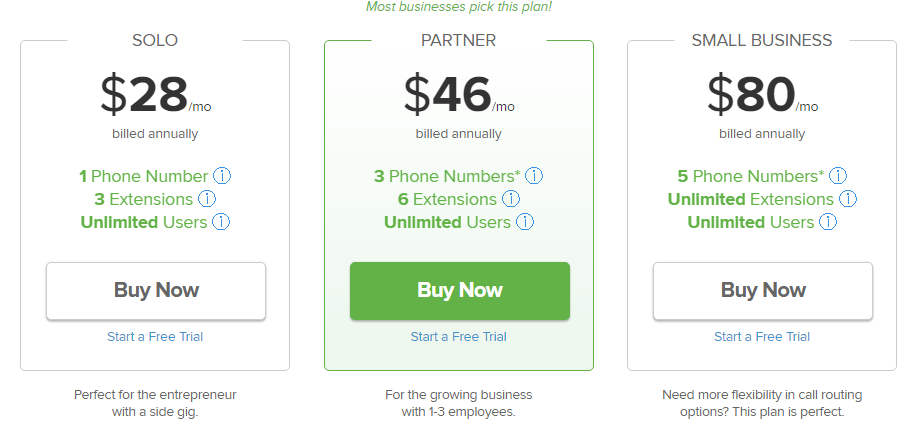The image size is (913, 429).
Task: Buy the Solo plan now
Action: 156,290
